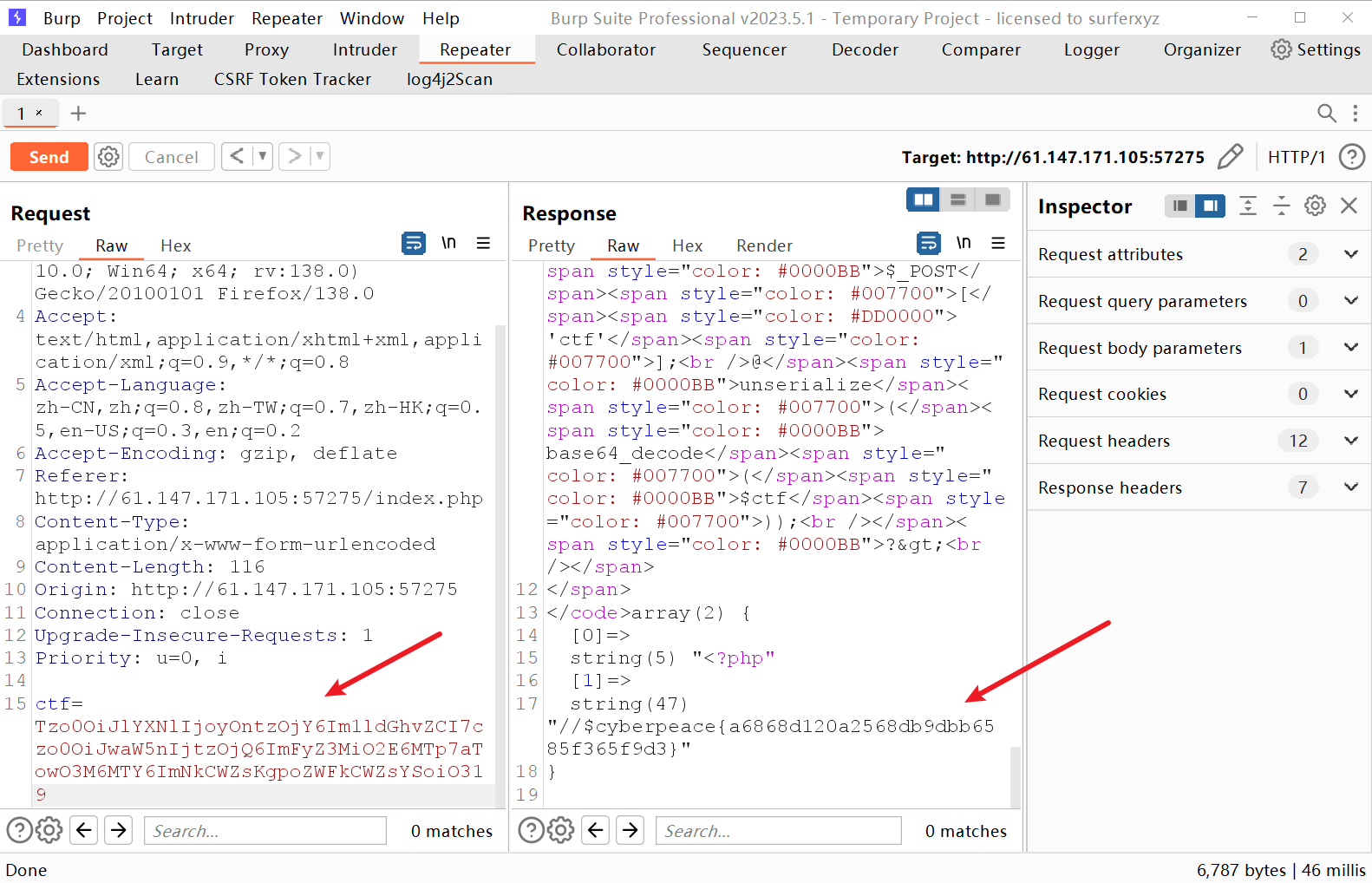Expand all Inspector sections icon
Screen dimensions: 1372x883
[1248, 206]
